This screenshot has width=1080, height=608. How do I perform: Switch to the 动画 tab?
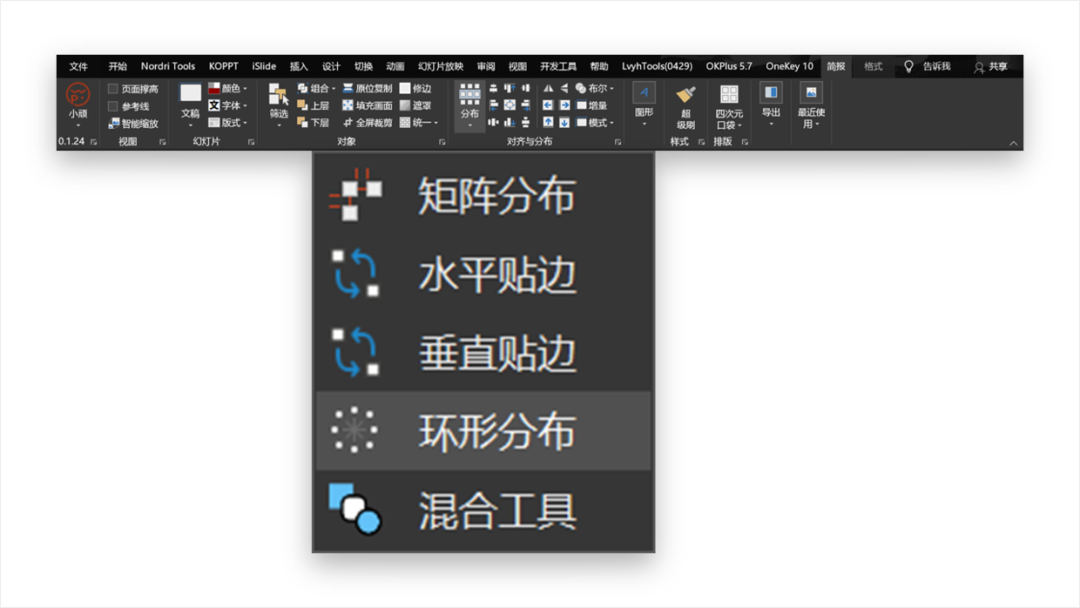tap(395, 66)
